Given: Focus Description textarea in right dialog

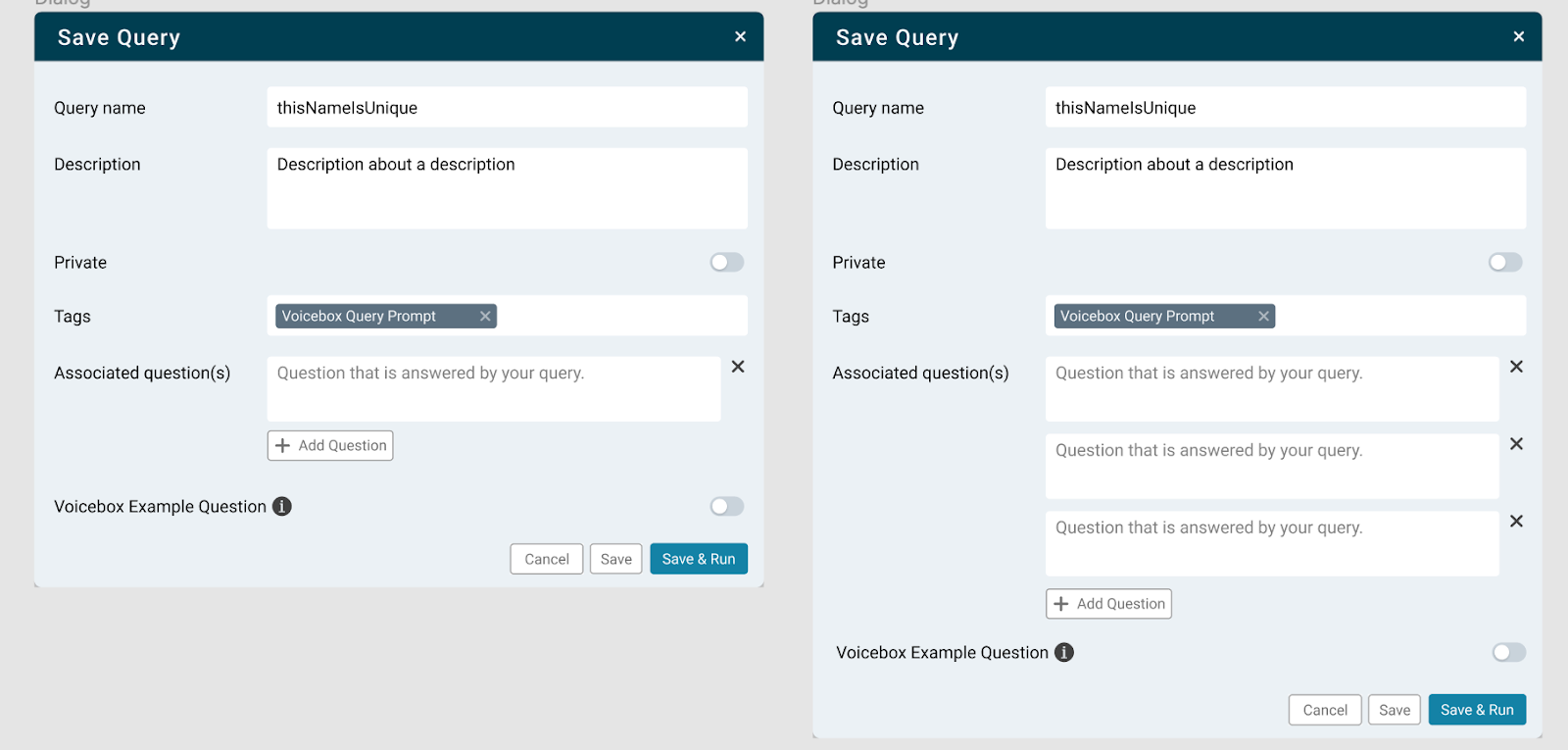Looking at the screenshot, I should click(x=1285, y=188).
